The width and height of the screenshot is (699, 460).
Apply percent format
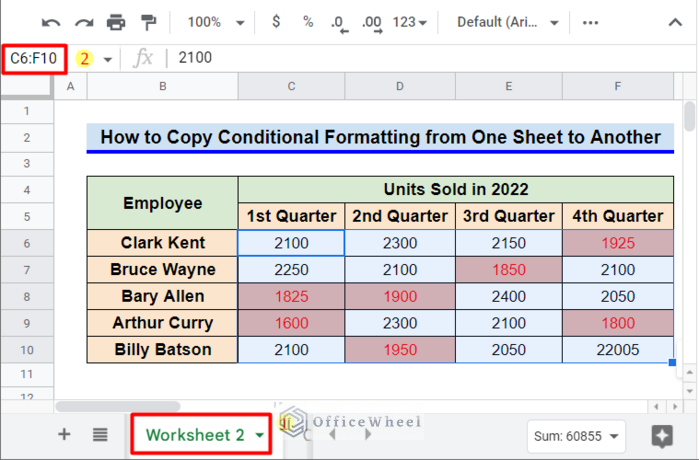308,22
